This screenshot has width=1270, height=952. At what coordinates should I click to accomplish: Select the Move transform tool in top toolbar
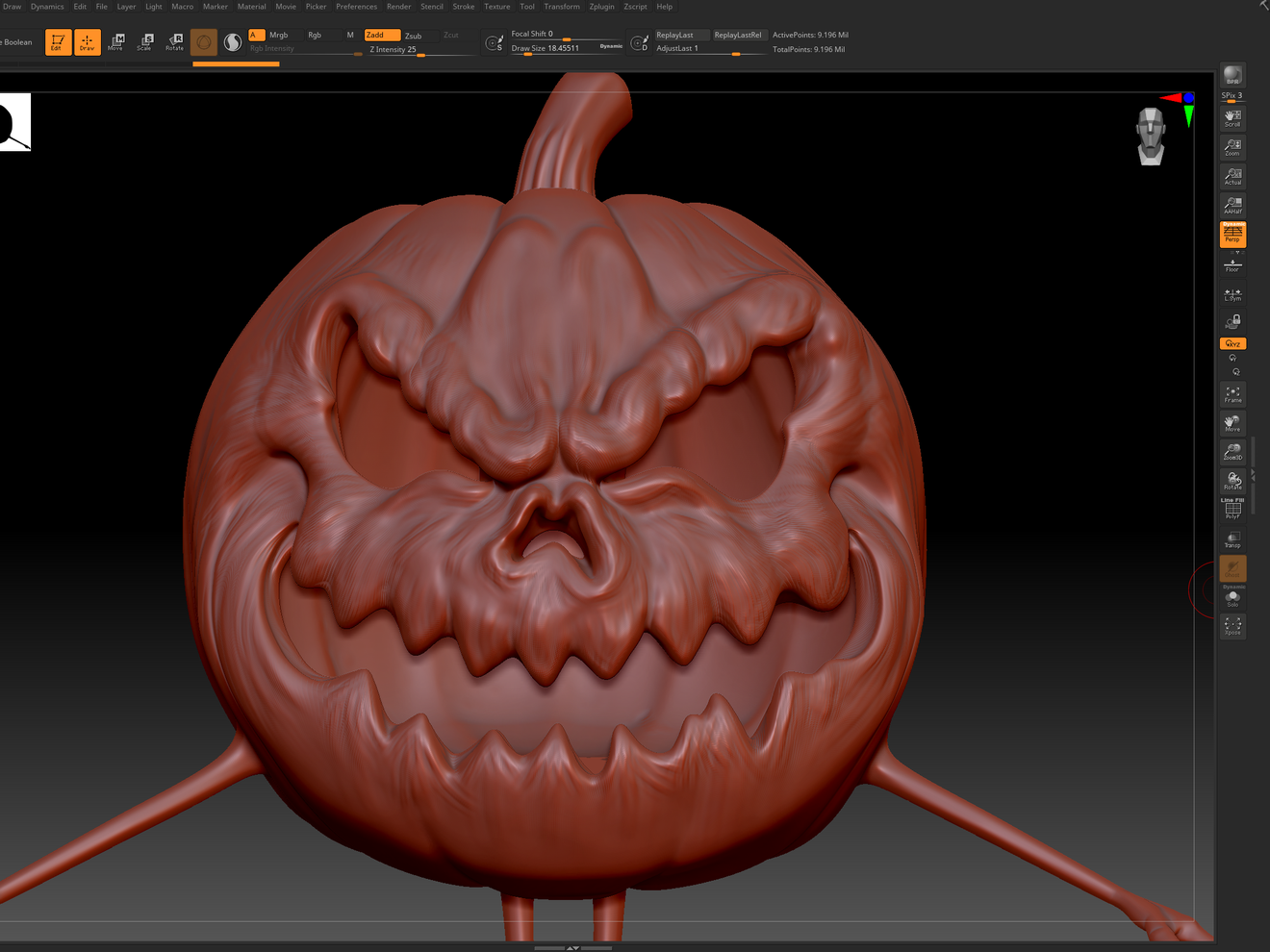116,41
